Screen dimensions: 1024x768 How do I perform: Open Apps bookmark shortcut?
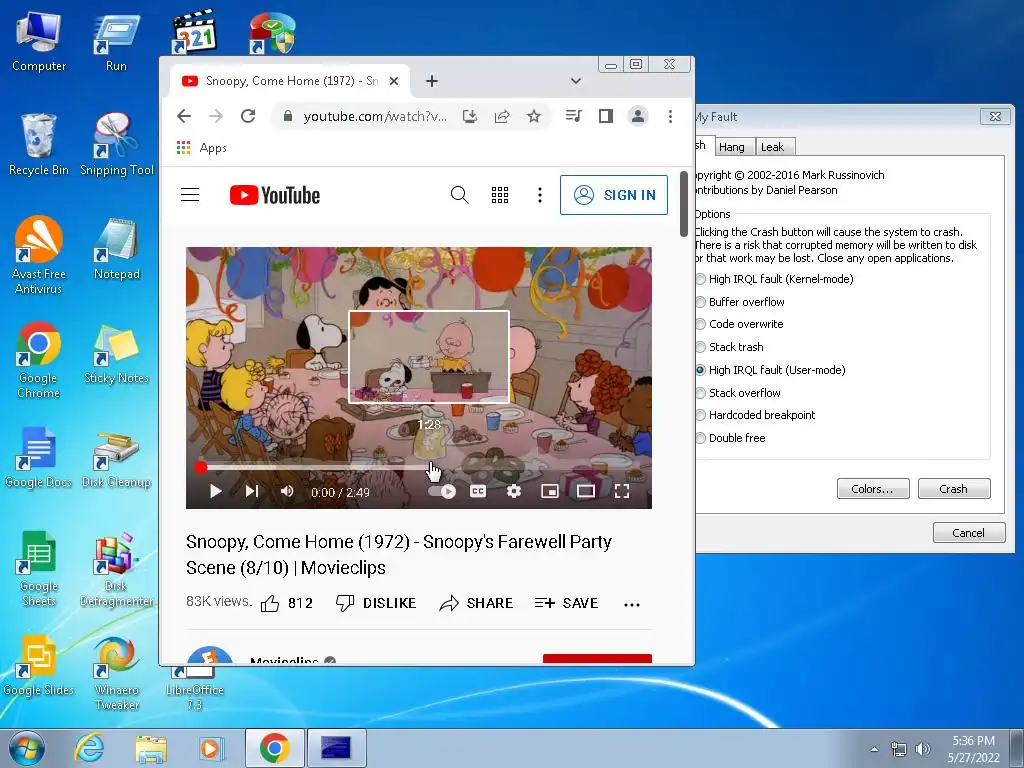pos(202,148)
